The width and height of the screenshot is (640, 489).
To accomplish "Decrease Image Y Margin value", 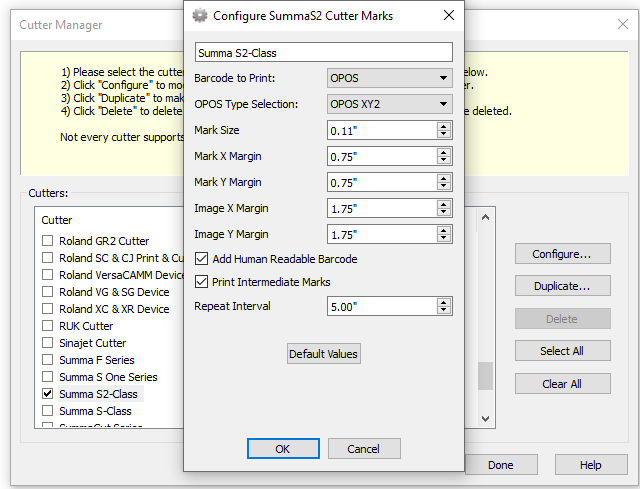I will (443, 239).
